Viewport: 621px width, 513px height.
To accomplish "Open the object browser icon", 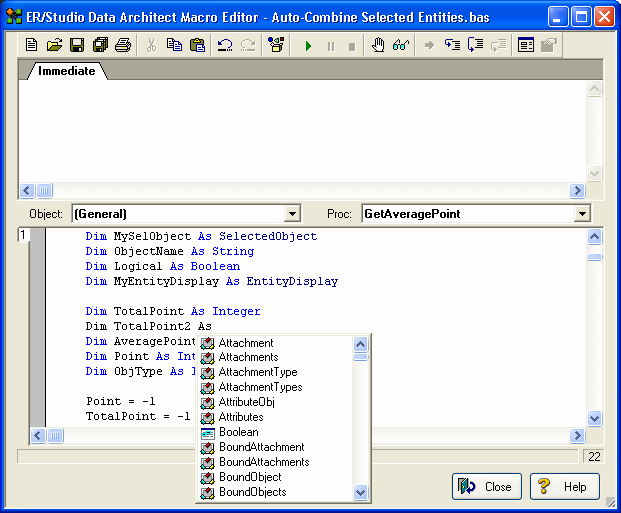I will click(276, 45).
